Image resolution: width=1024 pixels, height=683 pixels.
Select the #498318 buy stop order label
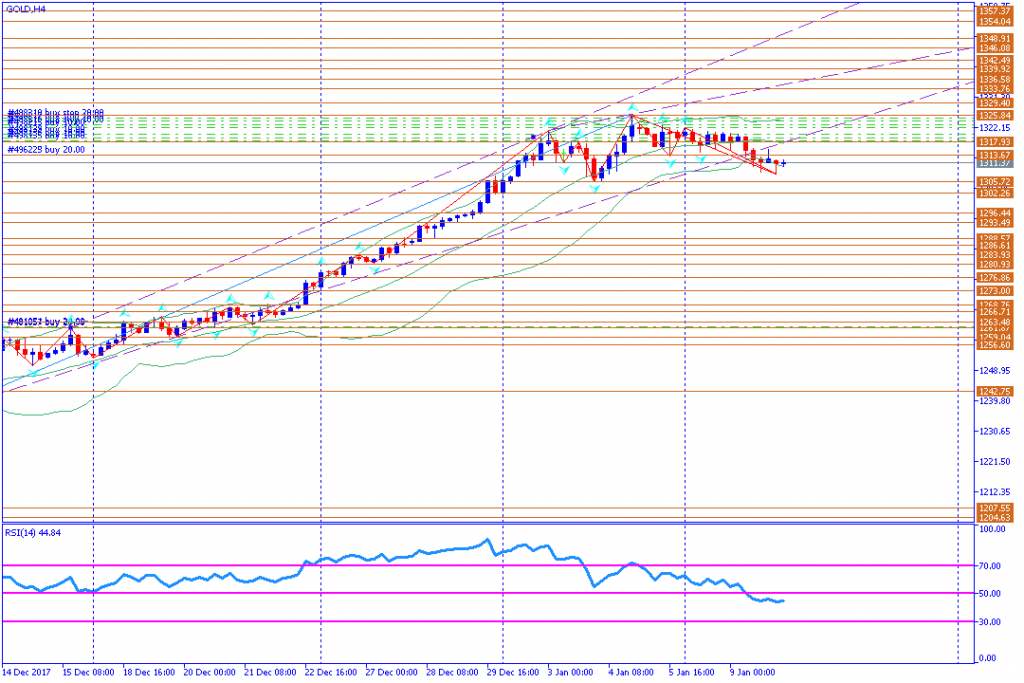tap(56, 114)
